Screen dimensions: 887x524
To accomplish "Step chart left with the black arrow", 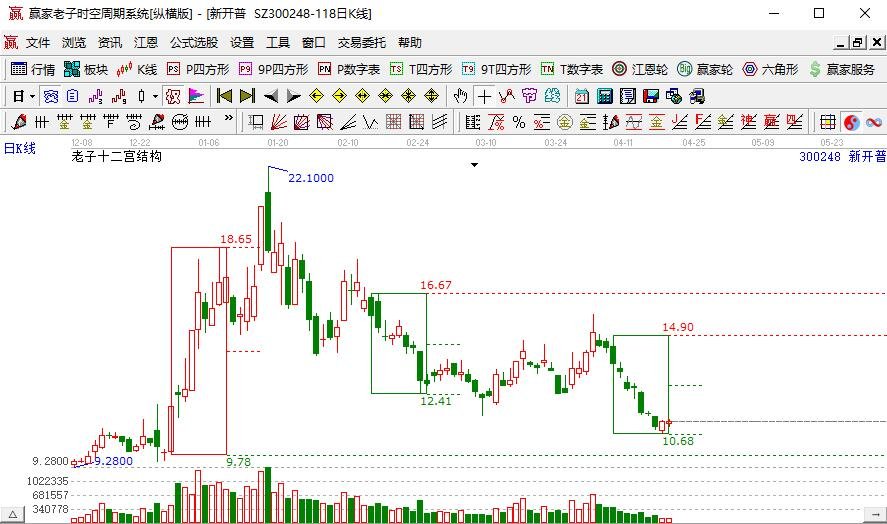I will [271, 97].
